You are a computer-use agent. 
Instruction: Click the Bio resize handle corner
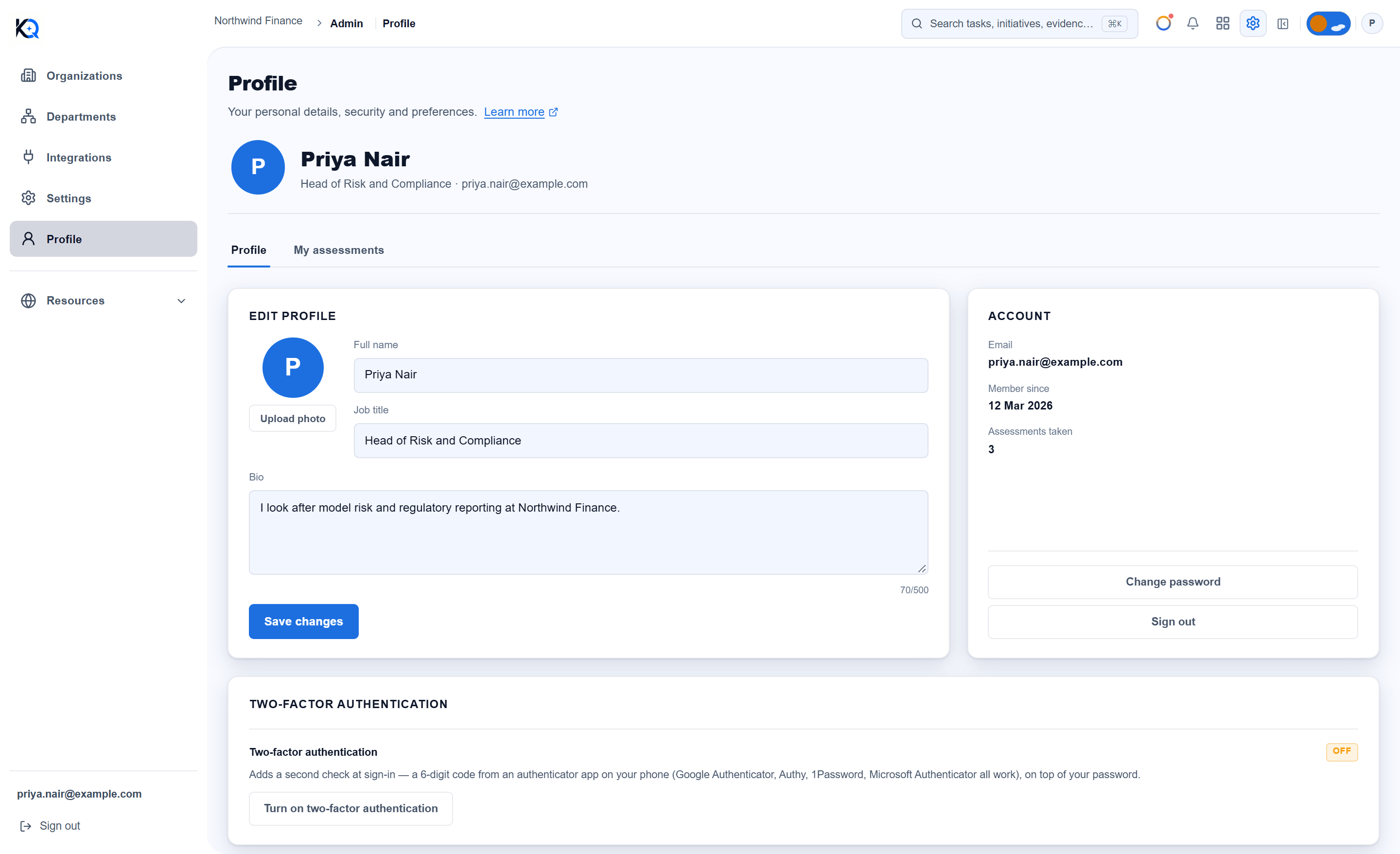pos(922,569)
